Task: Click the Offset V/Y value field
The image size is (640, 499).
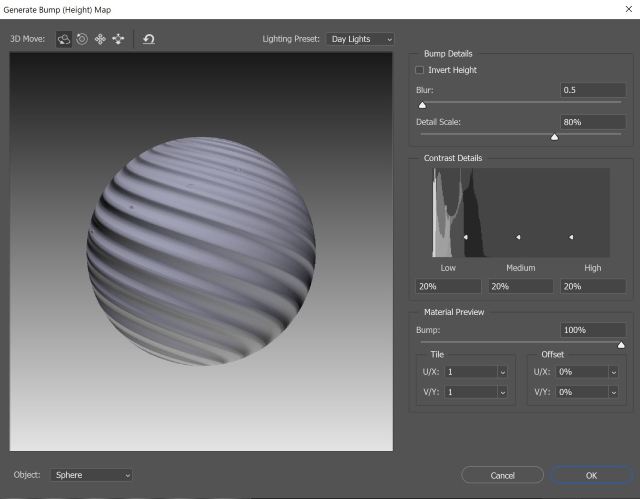Action: (582, 393)
